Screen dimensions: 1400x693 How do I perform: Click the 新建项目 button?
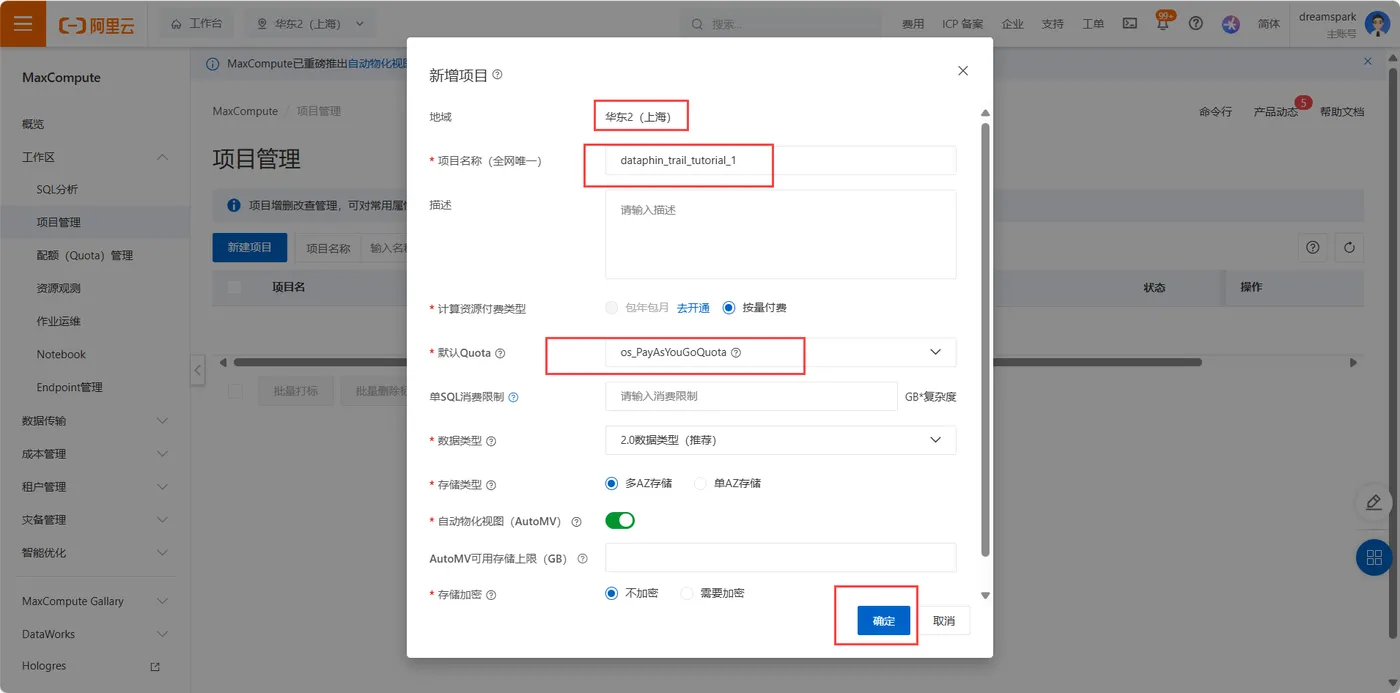click(x=250, y=248)
